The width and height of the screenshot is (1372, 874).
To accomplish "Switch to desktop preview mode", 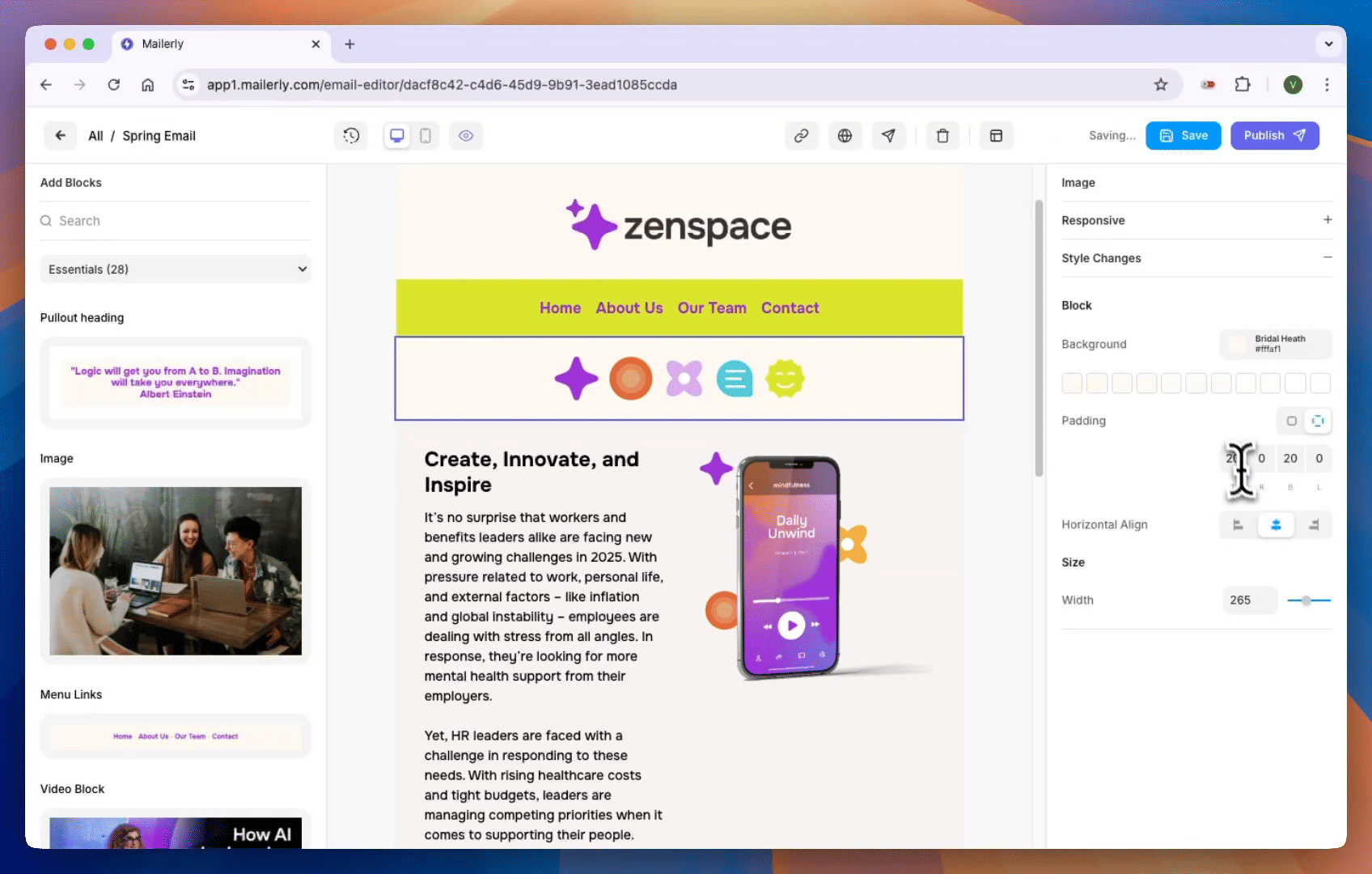I will pos(397,136).
